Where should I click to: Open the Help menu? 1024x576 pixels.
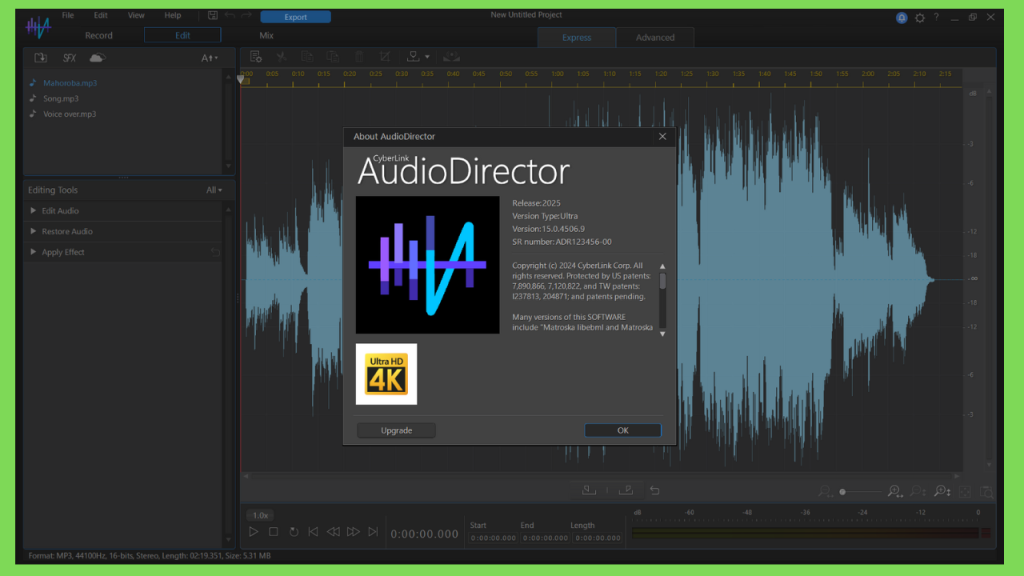click(x=172, y=15)
